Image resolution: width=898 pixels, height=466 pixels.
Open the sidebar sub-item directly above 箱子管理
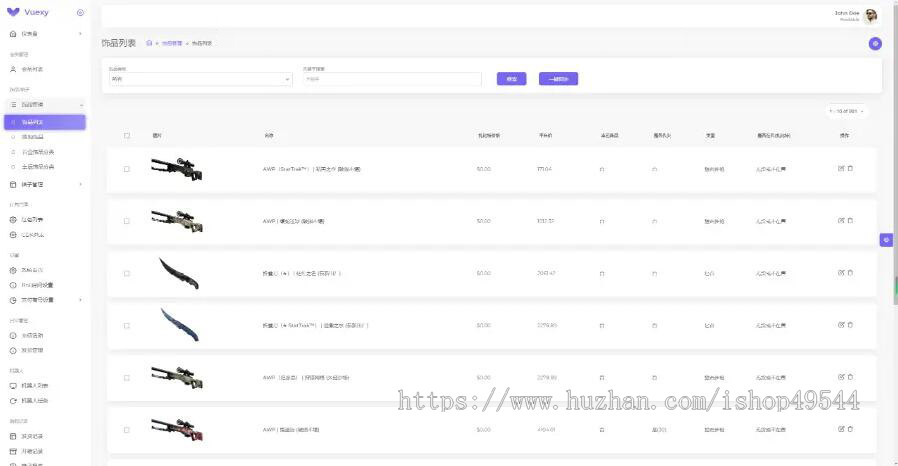[x=45, y=167]
